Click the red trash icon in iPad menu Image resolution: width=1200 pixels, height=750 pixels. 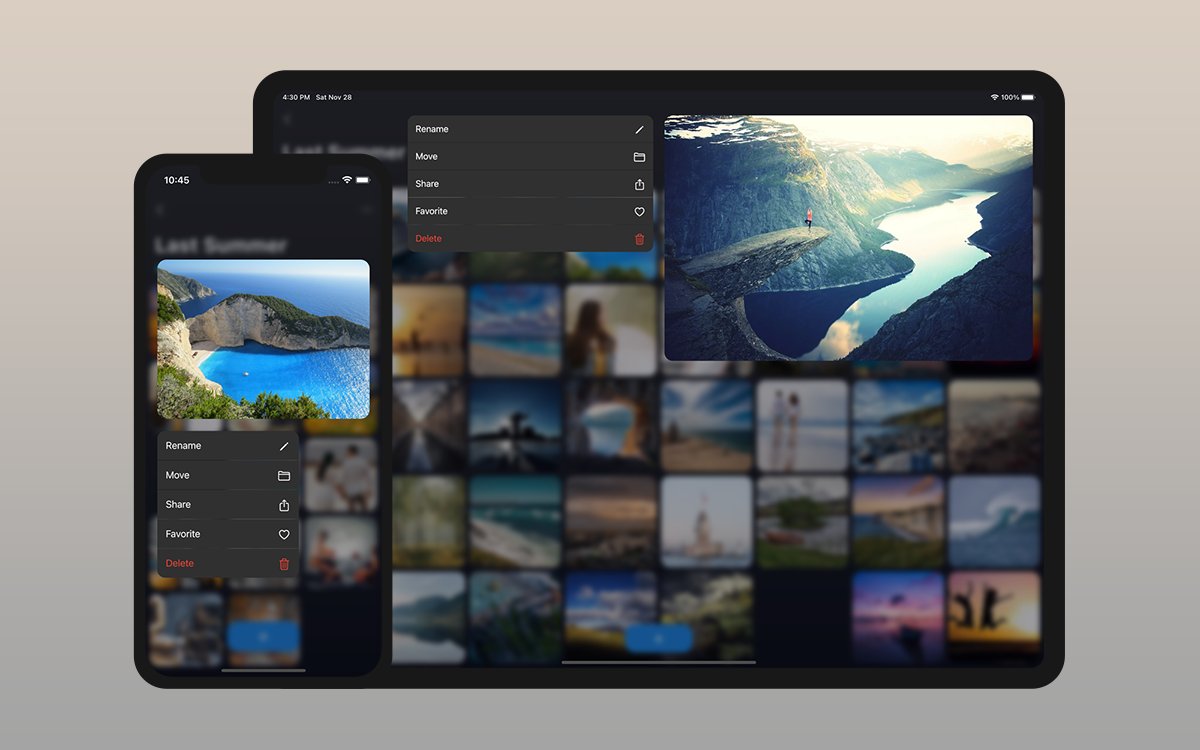click(639, 239)
